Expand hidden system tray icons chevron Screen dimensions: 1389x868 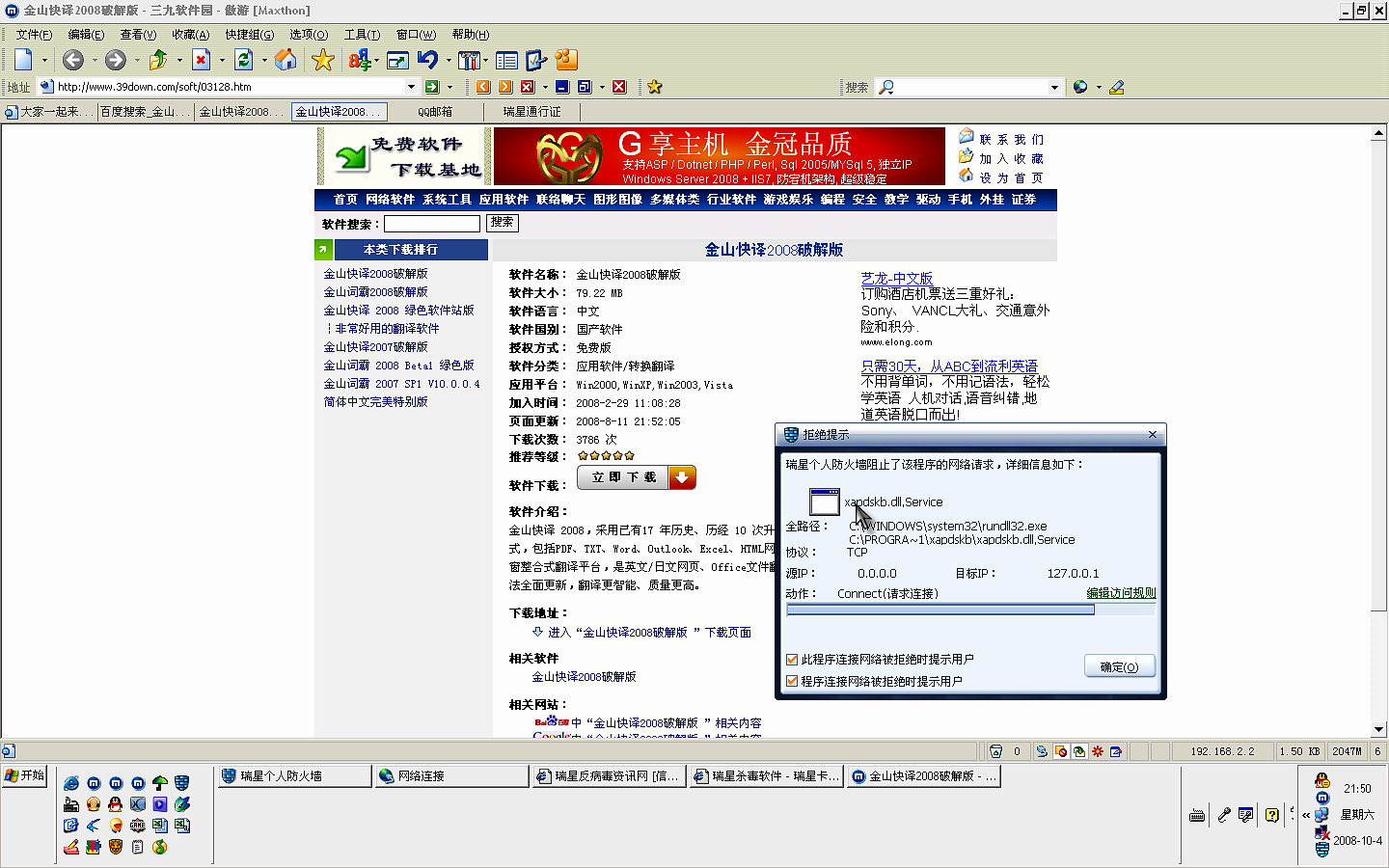pos(1306,816)
